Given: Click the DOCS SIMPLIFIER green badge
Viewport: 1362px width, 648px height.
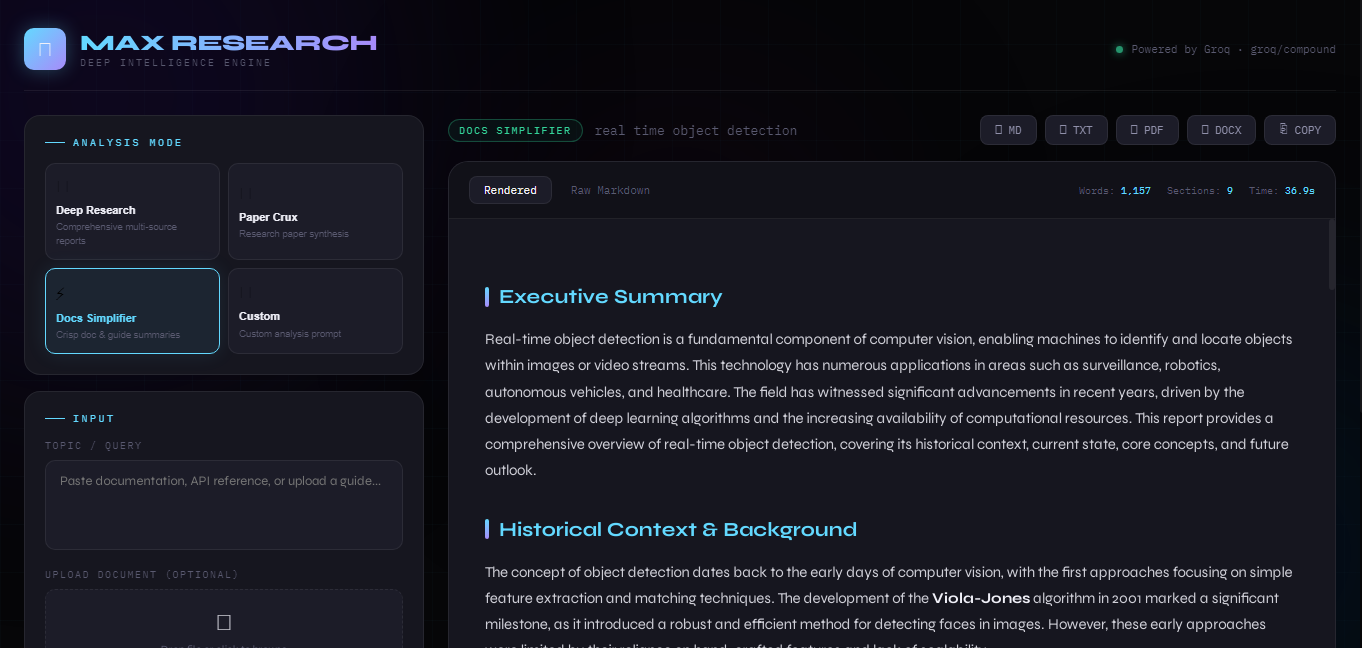Looking at the screenshot, I should 515,131.
